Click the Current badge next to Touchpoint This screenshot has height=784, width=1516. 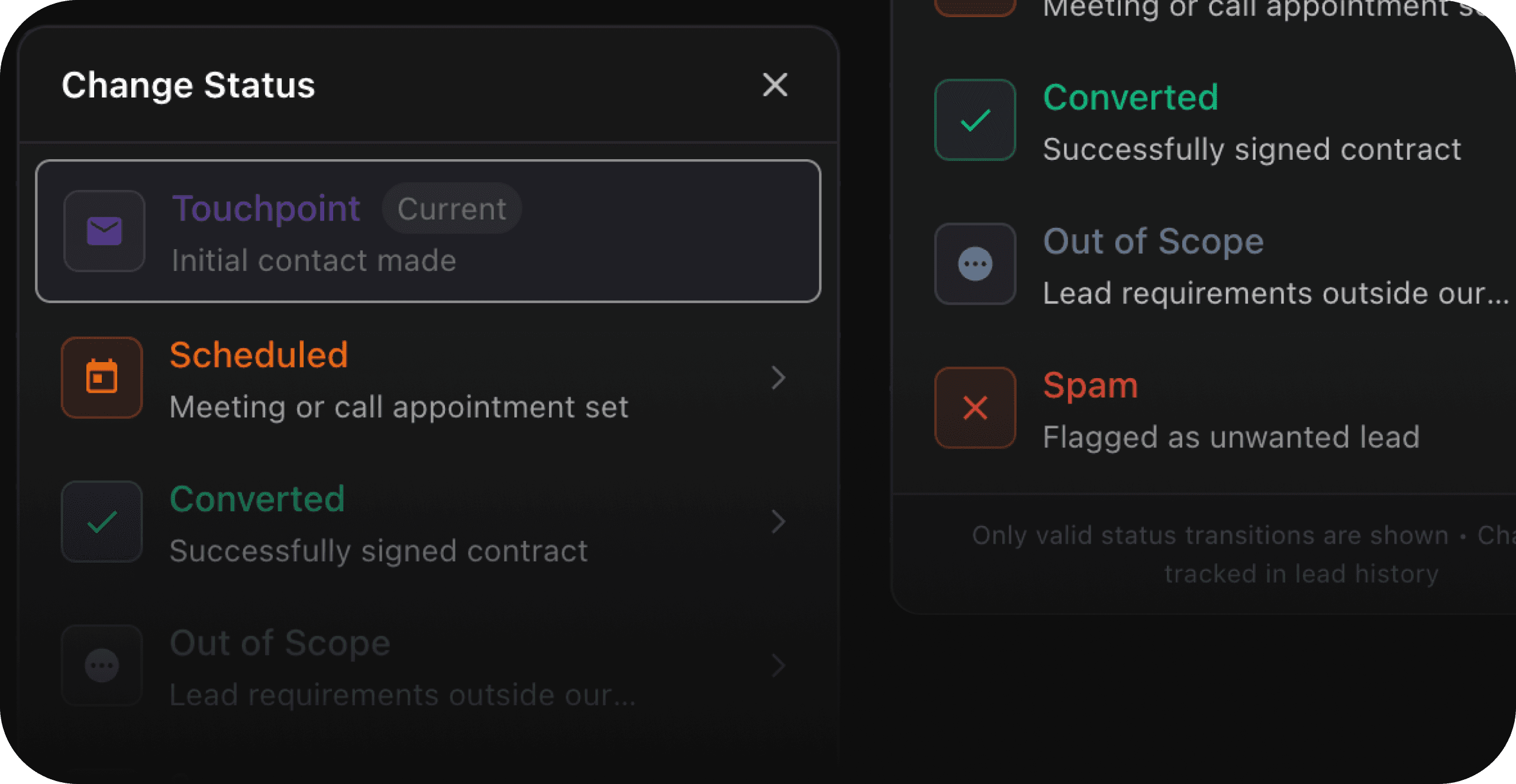451,209
